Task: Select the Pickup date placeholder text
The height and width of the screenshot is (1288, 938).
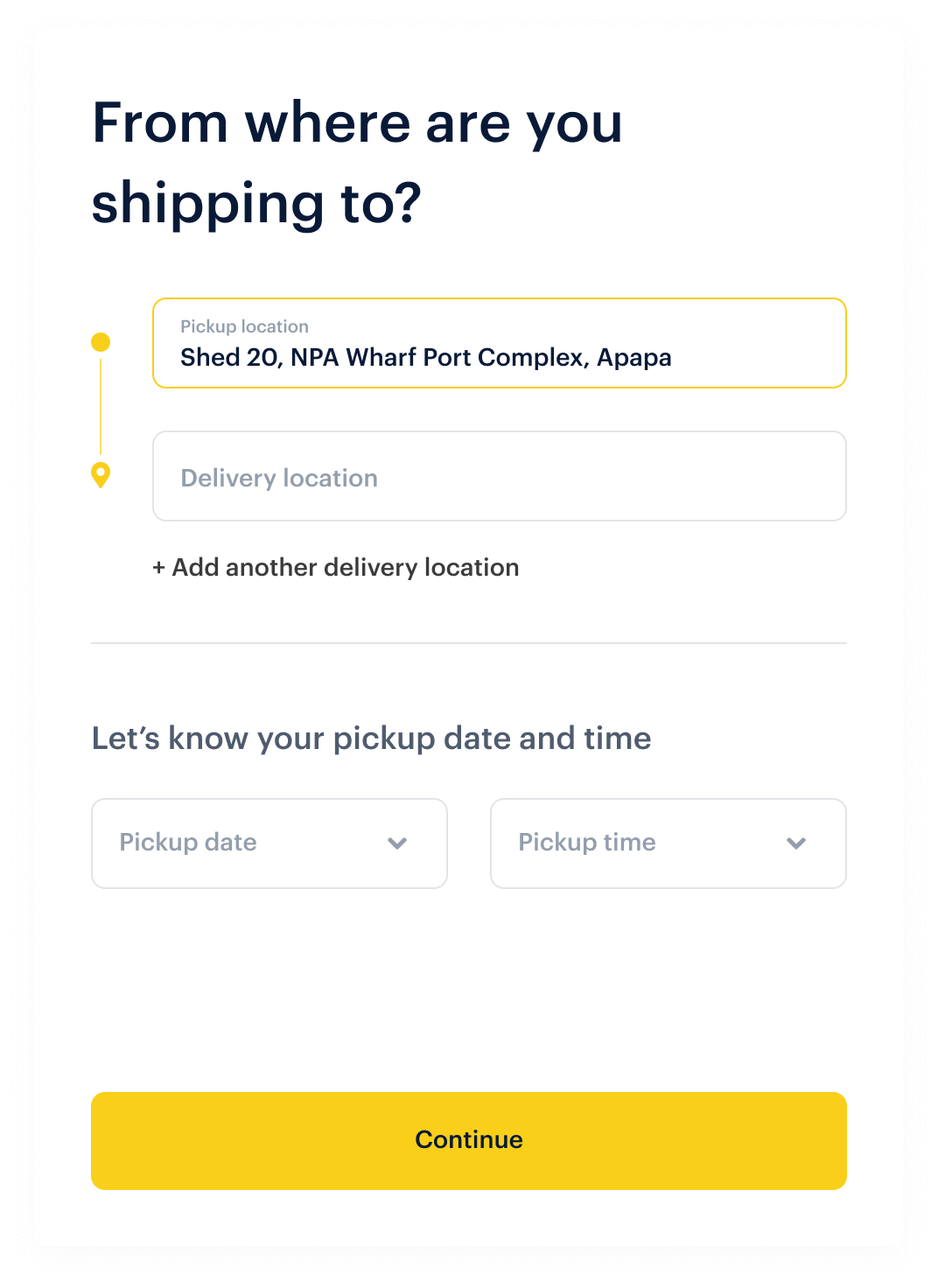Action: [188, 843]
